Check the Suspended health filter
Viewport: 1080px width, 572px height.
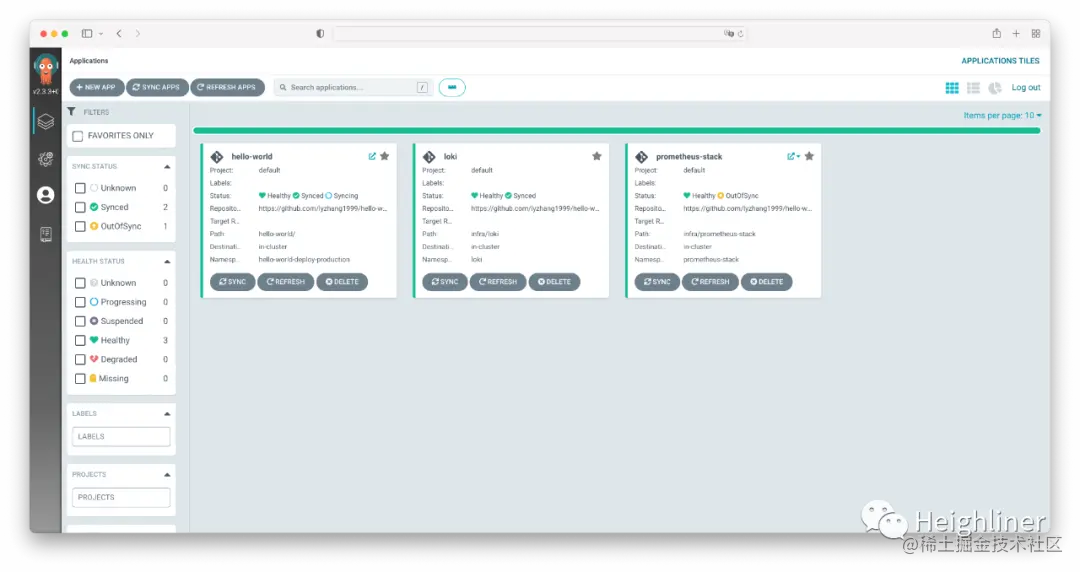click(80, 321)
